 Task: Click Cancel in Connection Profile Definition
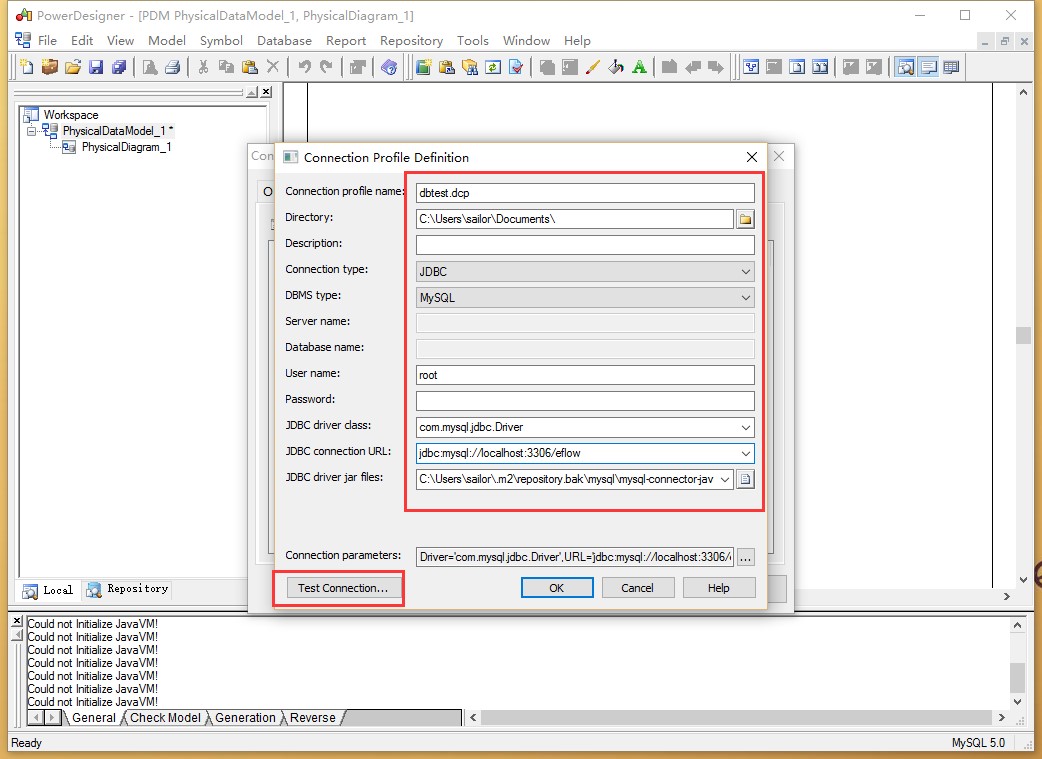[637, 588]
